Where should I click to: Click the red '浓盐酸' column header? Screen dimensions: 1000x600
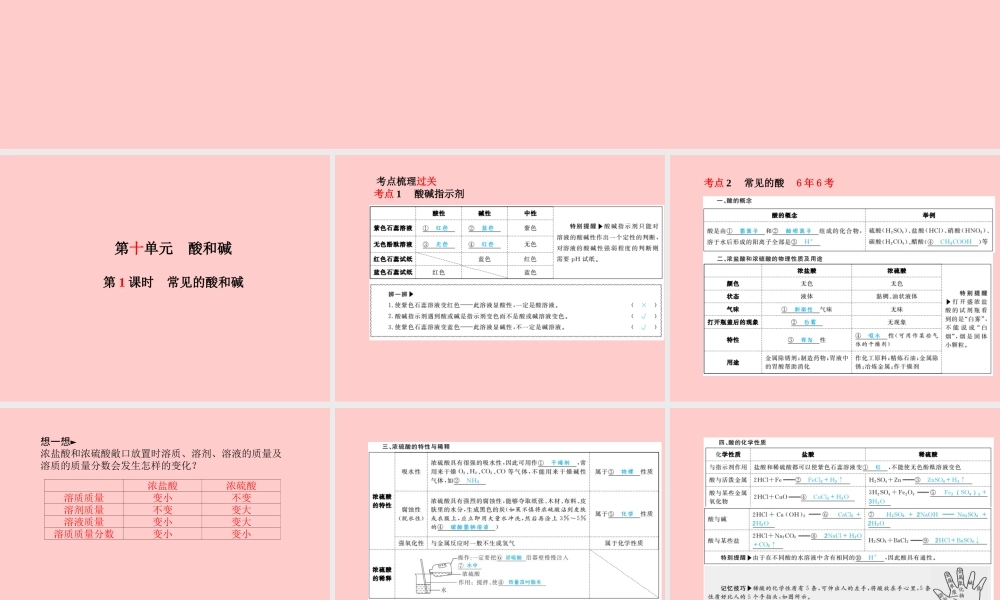tap(163, 485)
